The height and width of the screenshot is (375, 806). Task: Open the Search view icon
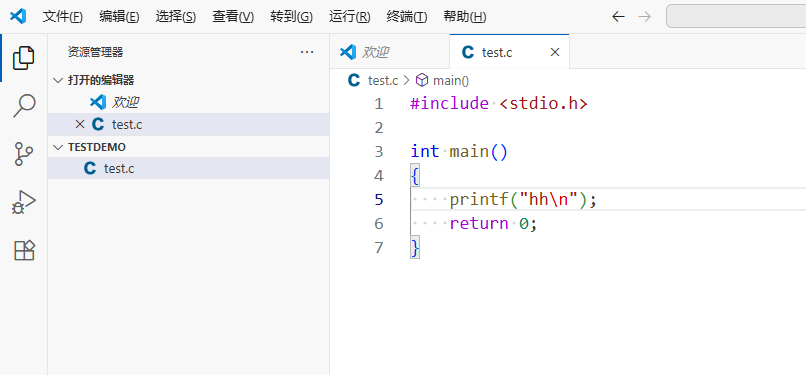pos(24,106)
